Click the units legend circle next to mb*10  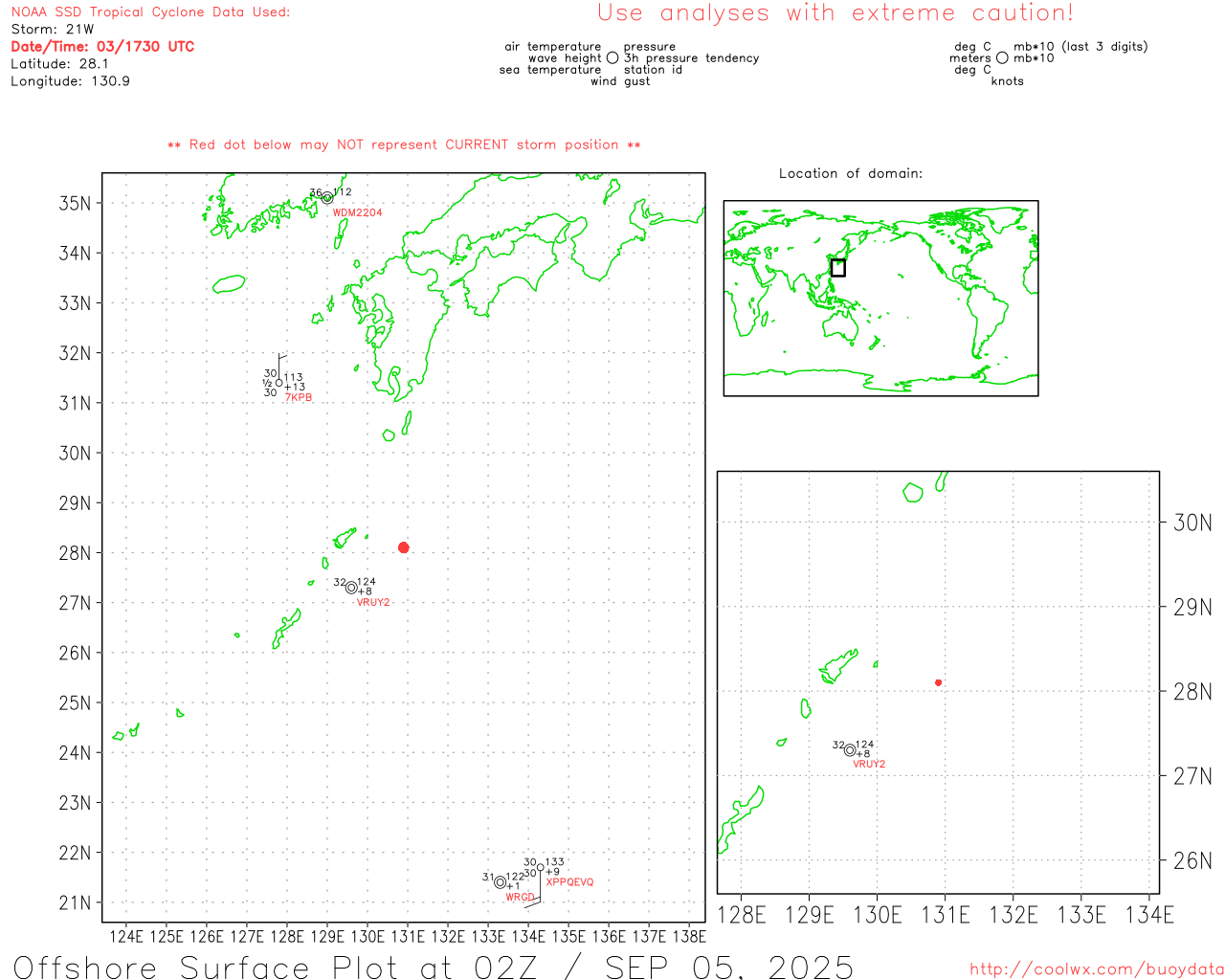coord(1002,57)
